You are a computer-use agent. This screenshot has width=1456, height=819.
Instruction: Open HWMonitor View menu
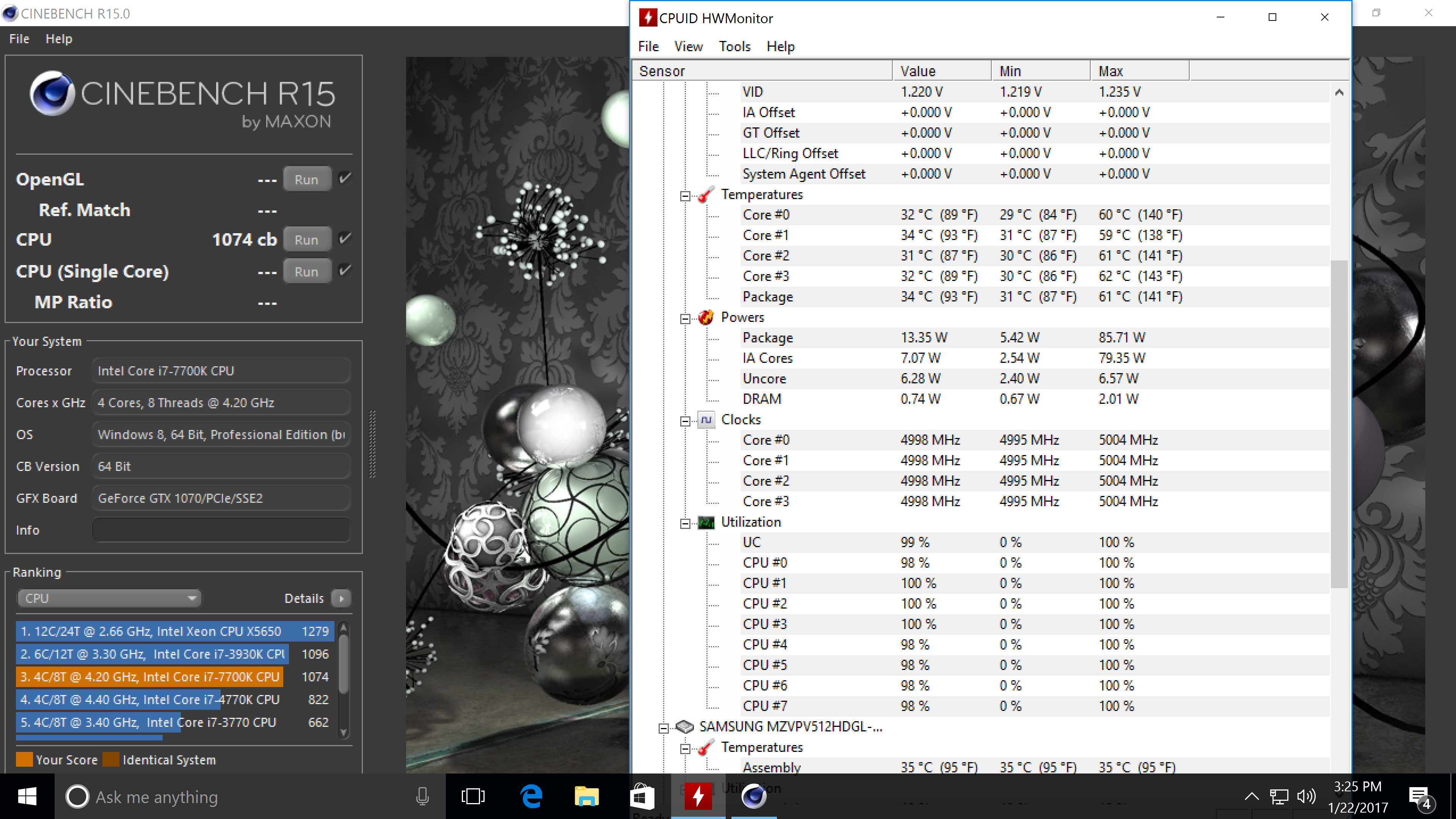point(688,46)
